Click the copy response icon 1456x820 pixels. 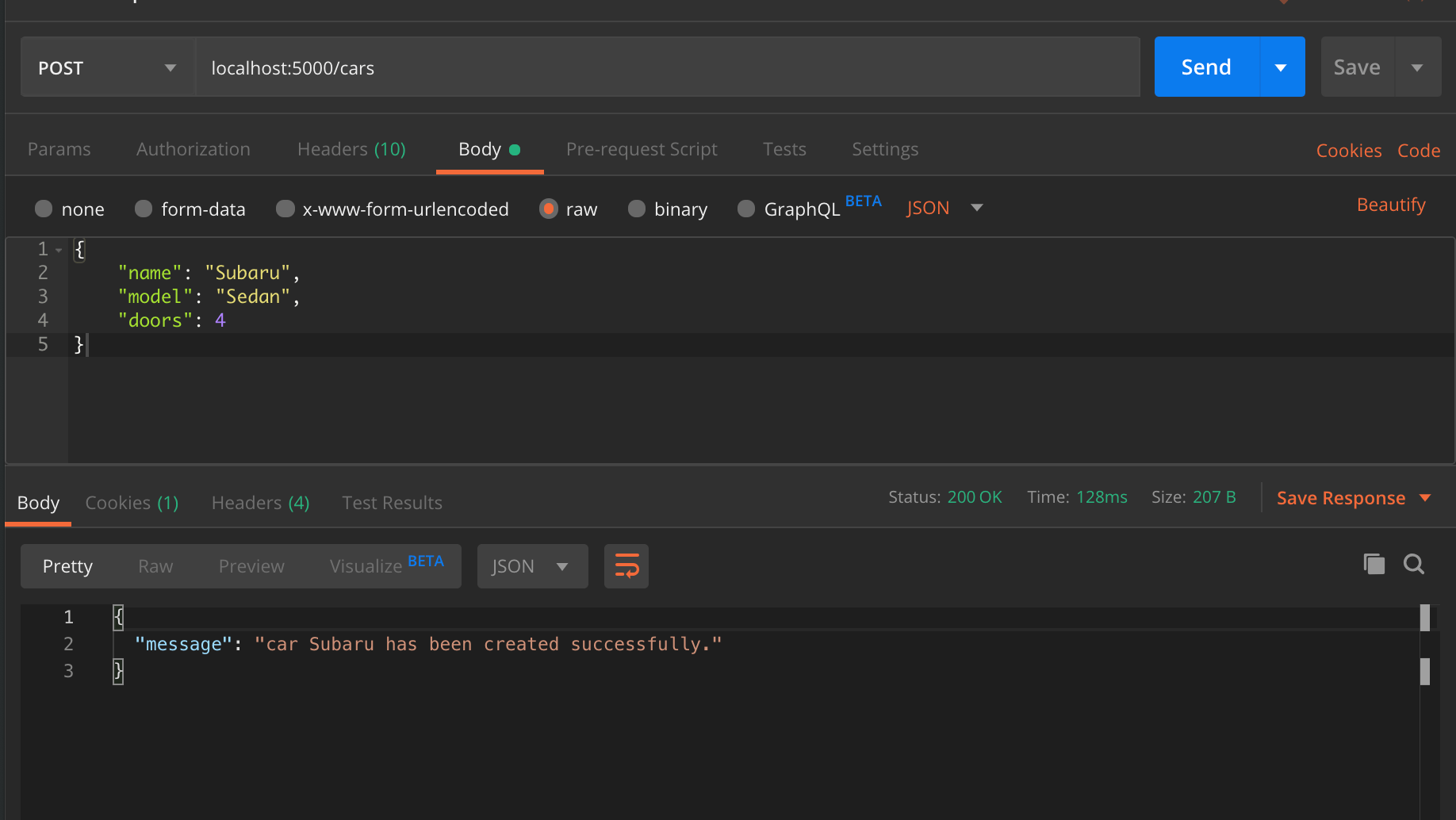tap(1374, 564)
